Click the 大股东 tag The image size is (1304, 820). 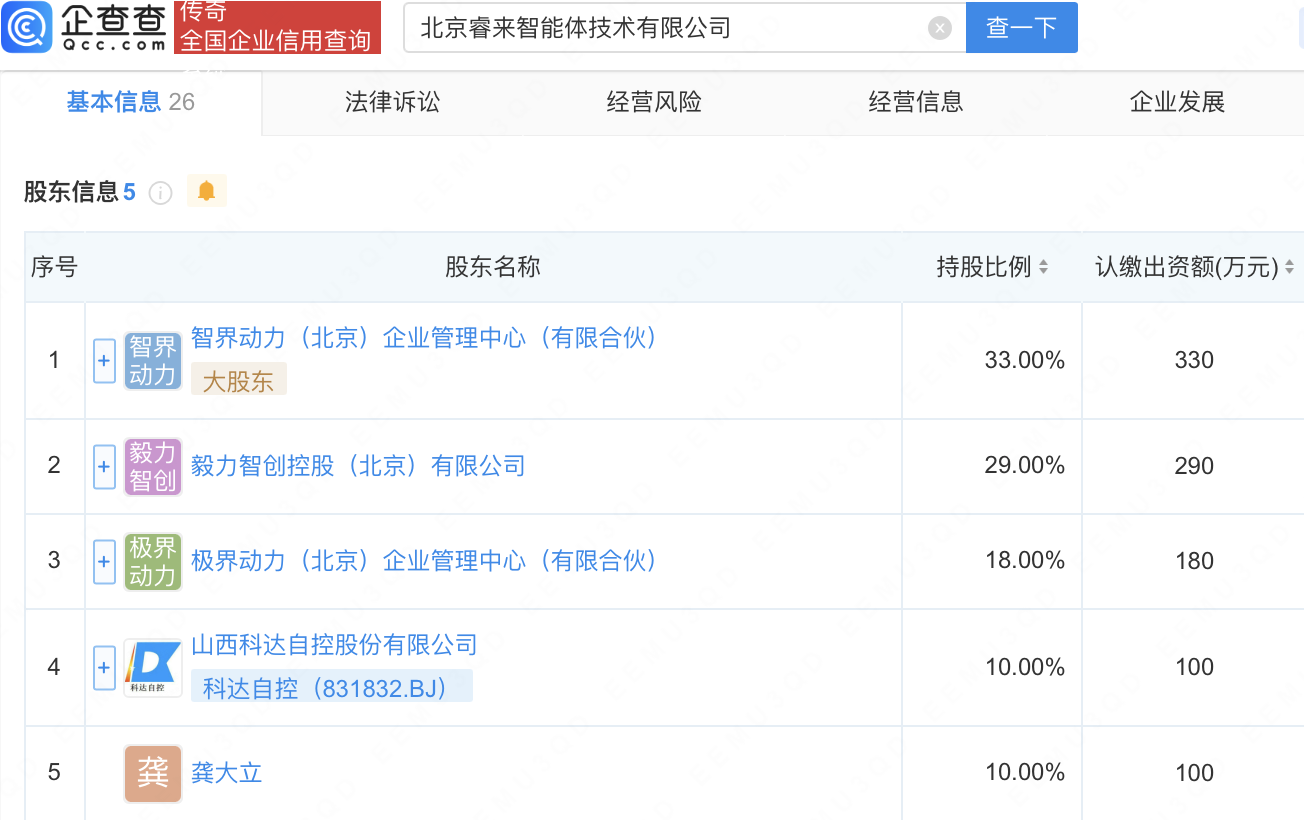pos(238,379)
